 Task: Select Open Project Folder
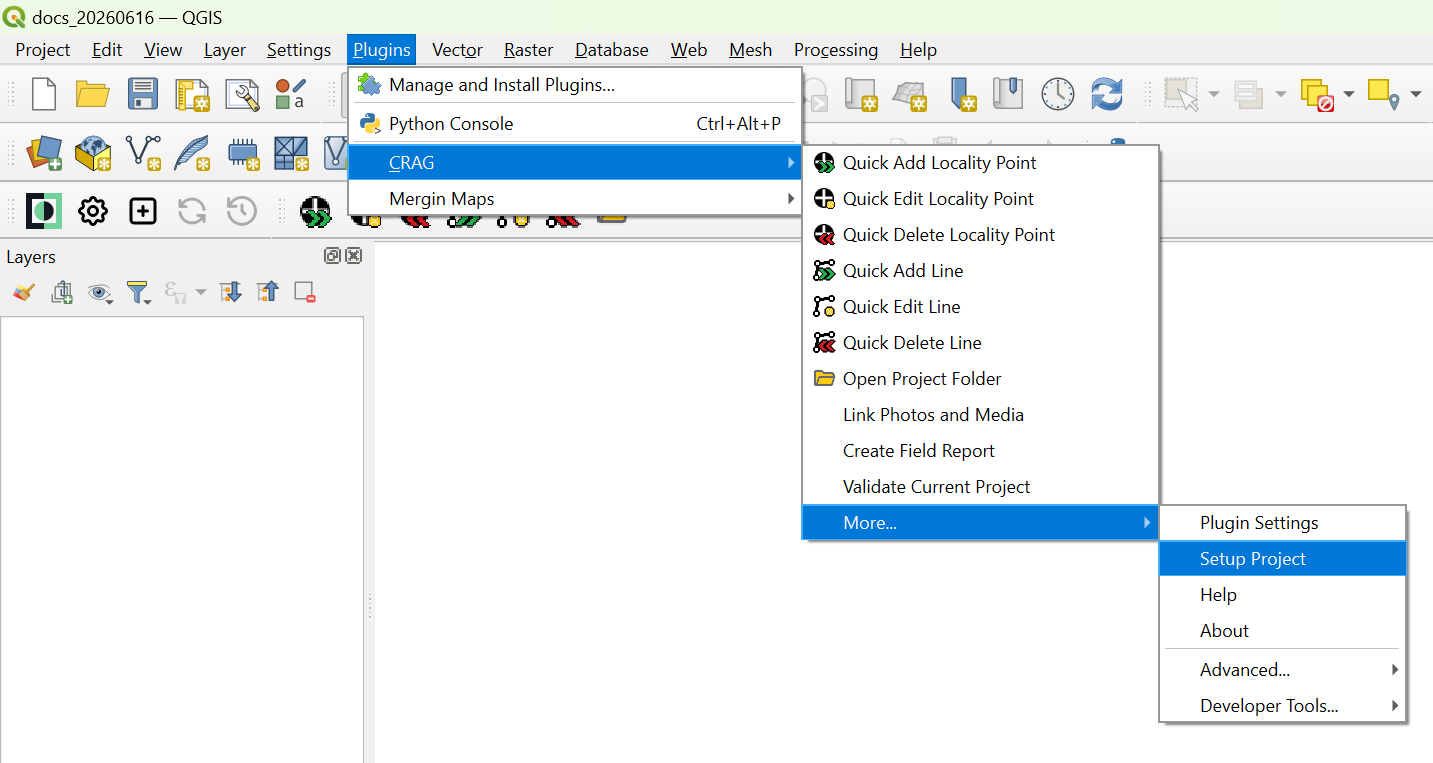980,379
